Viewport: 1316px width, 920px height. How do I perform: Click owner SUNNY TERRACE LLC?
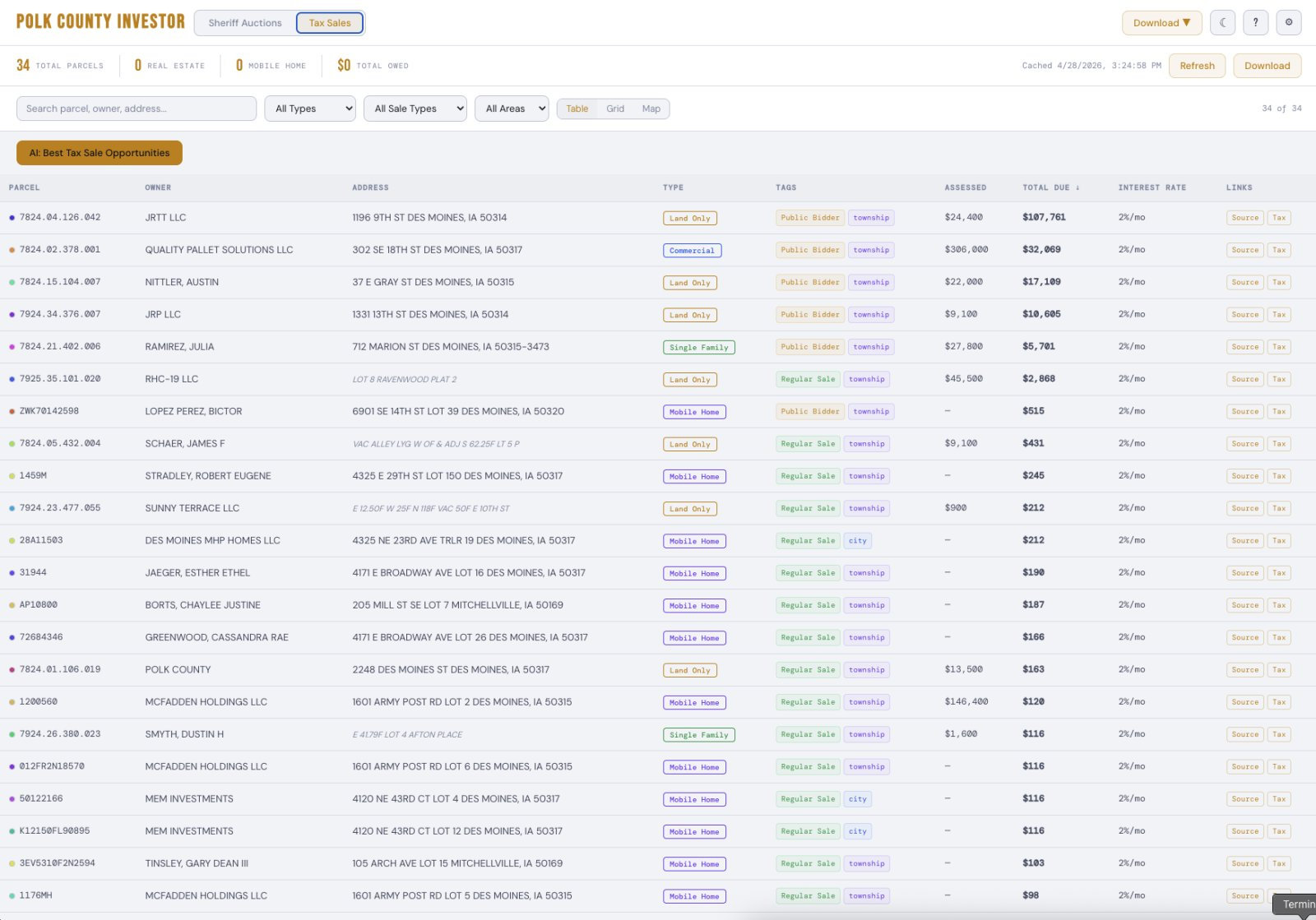192,508
